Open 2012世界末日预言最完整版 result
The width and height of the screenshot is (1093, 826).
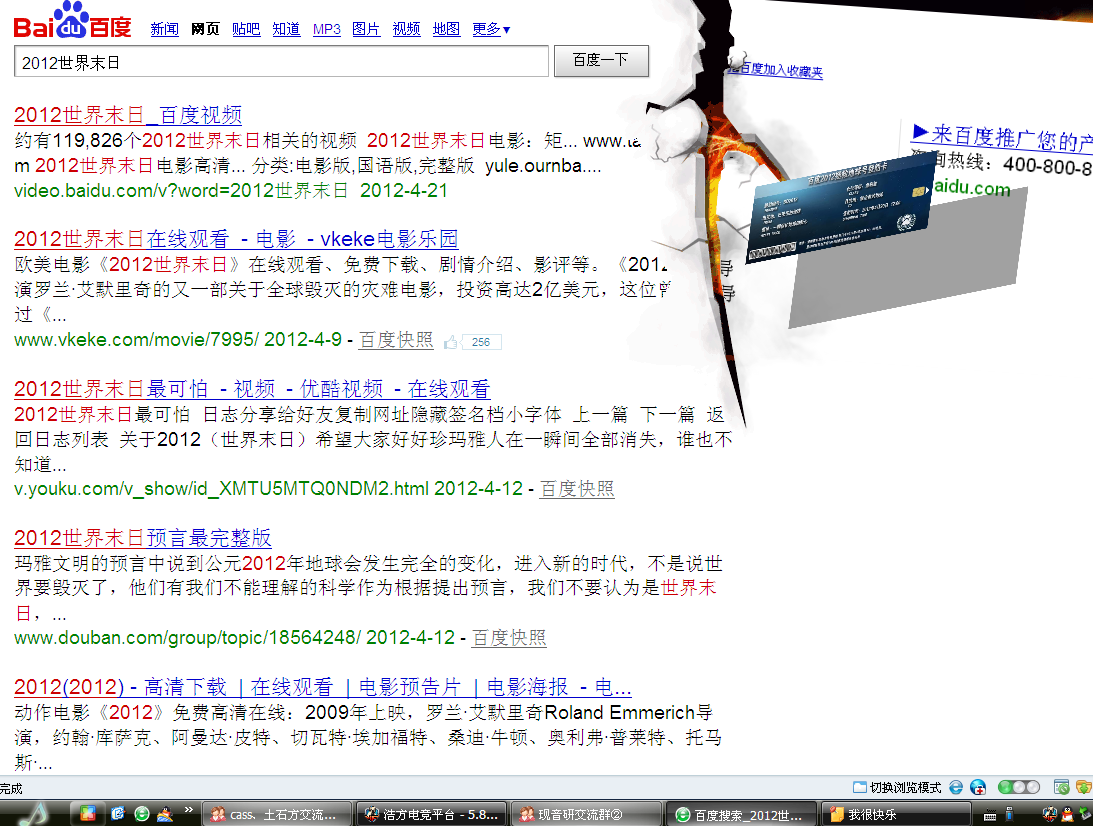click(x=142, y=537)
